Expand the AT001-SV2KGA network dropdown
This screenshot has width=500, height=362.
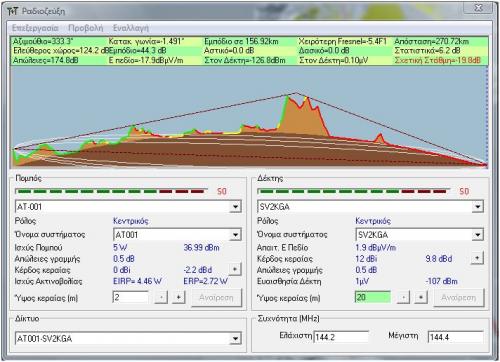click(235, 339)
